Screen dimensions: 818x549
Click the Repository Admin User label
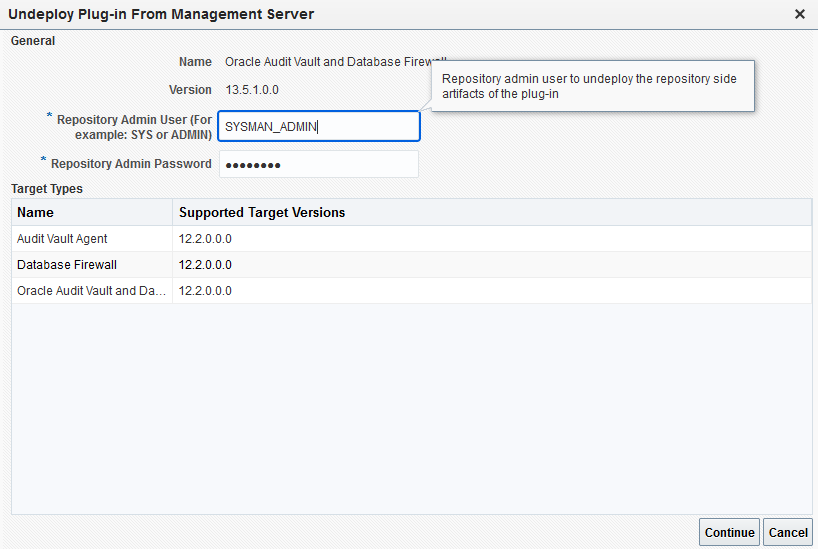(134, 127)
